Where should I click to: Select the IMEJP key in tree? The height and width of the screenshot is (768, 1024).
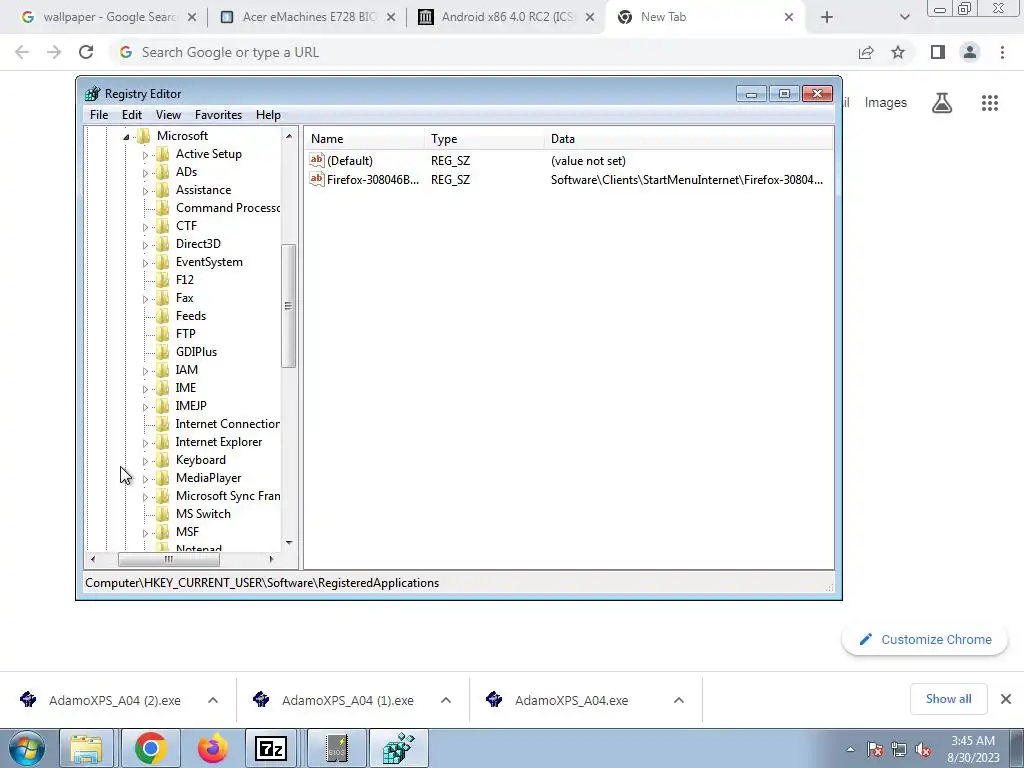click(x=191, y=406)
